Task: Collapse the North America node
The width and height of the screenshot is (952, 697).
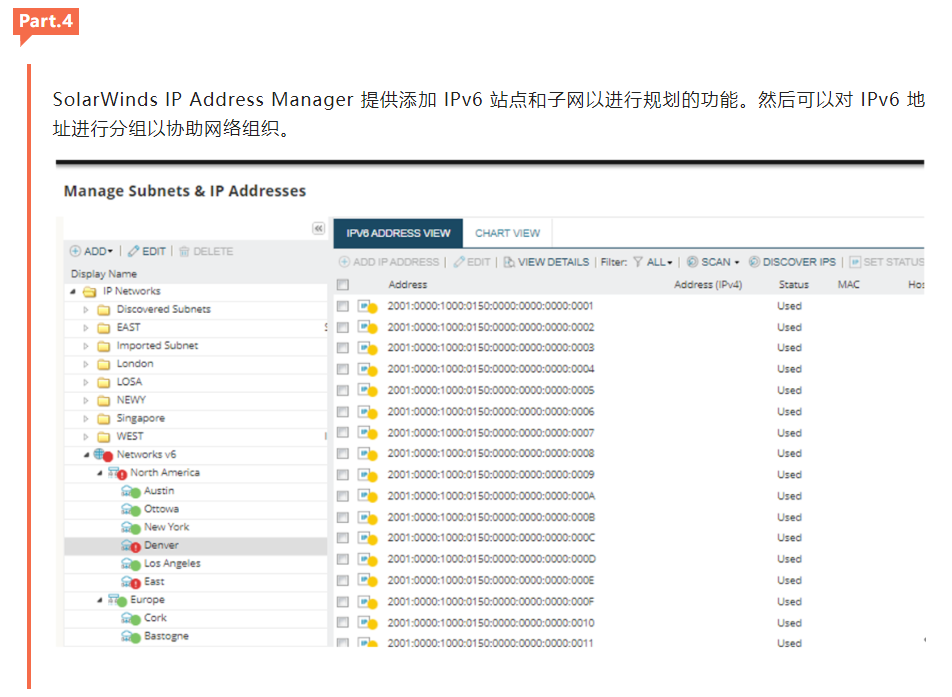Action: pos(100,473)
